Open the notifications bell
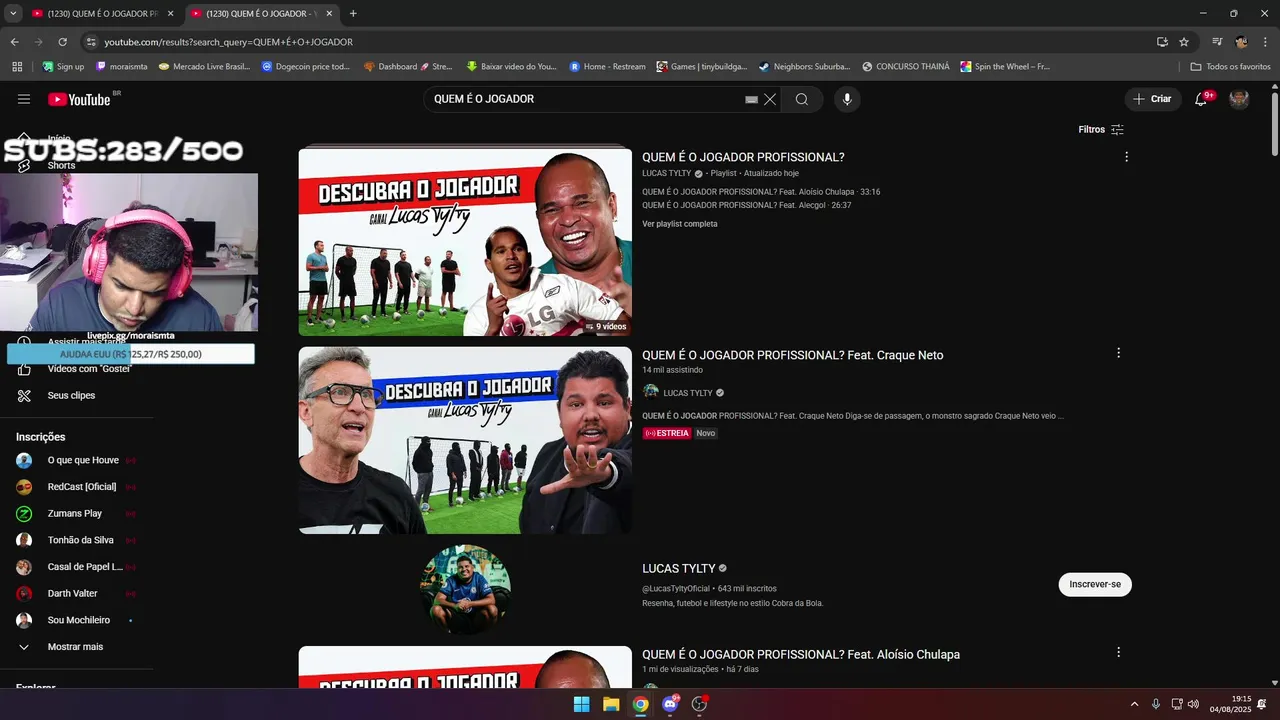 tap(1201, 99)
